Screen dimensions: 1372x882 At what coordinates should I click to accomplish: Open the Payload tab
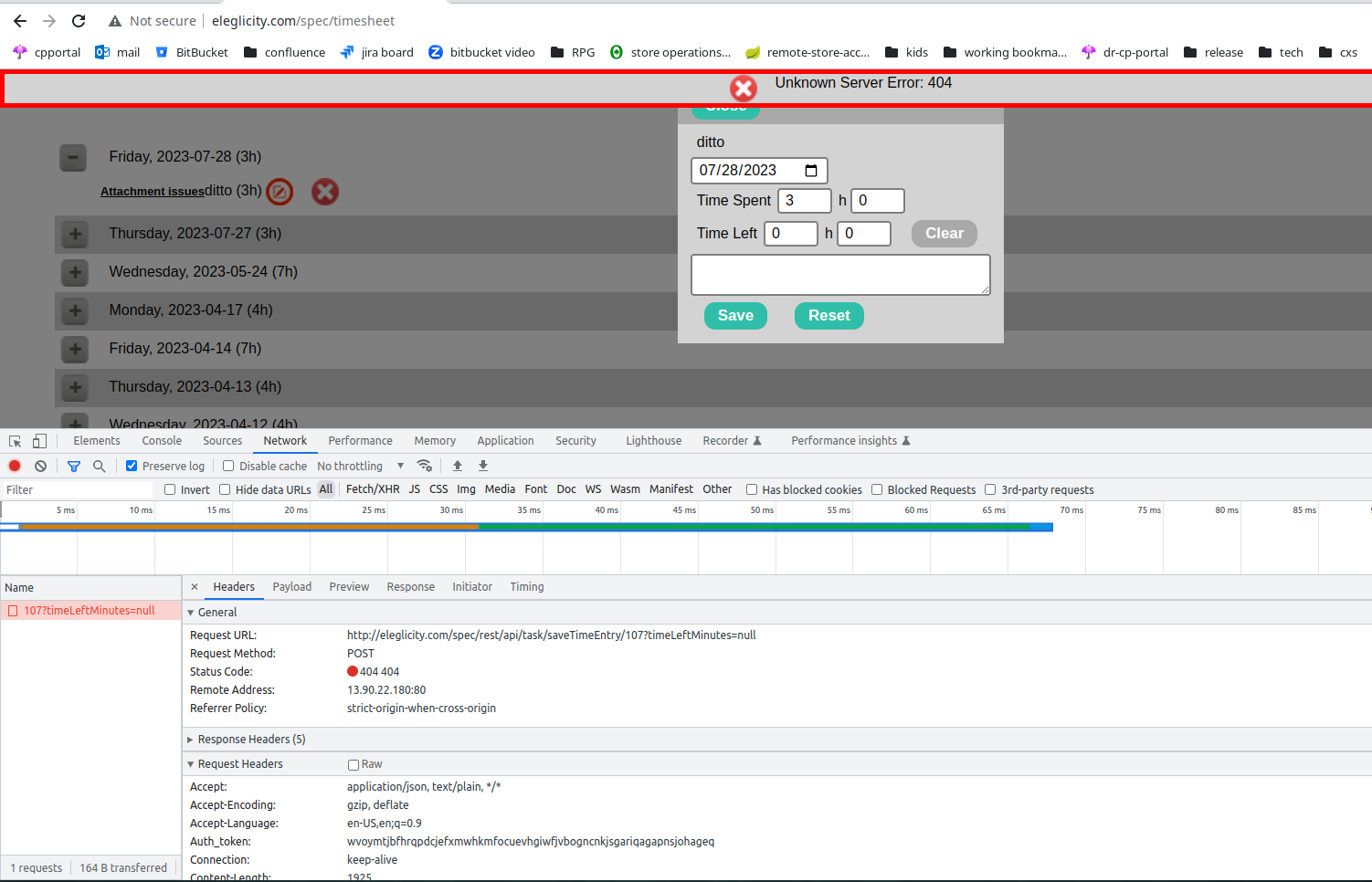[291, 587]
